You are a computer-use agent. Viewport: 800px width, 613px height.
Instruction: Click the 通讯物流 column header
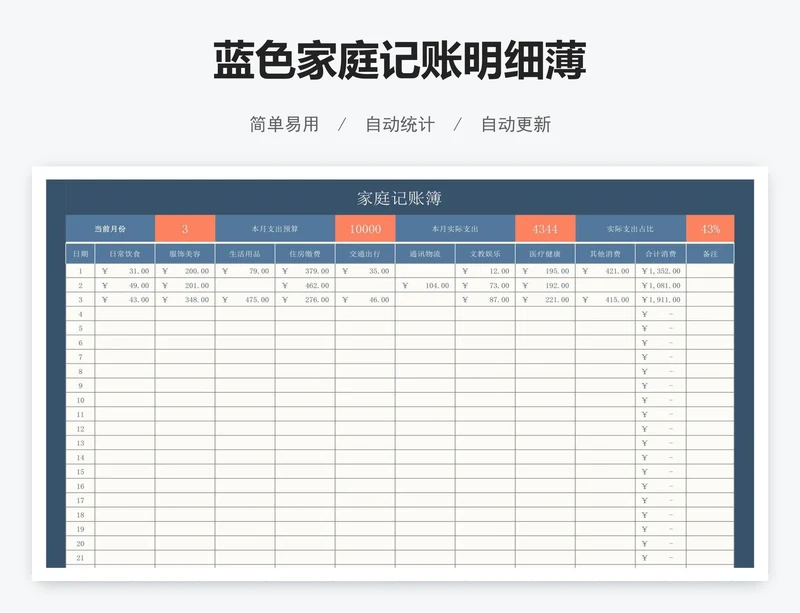click(x=425, y=254)
